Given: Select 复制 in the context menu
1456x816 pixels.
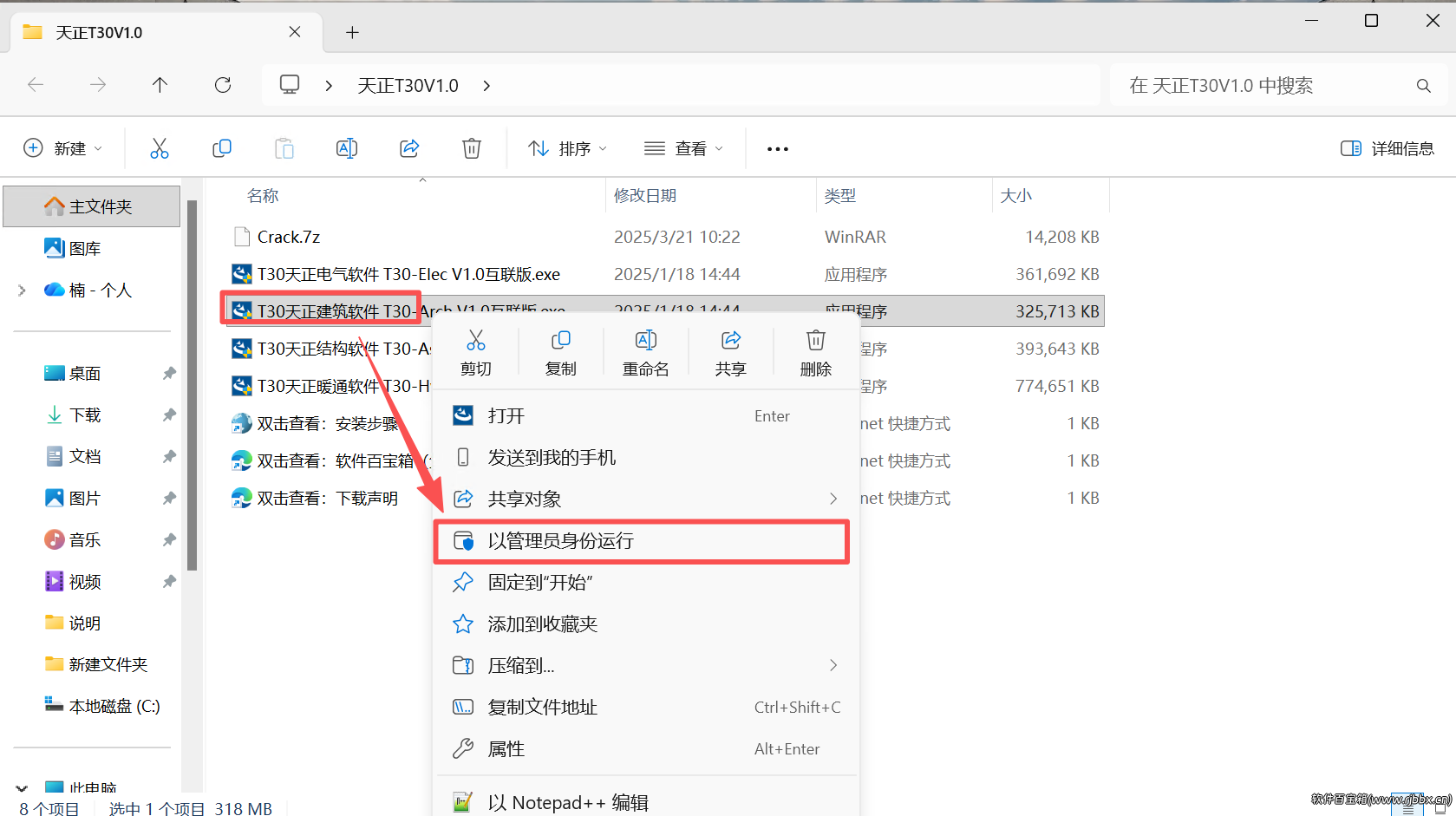Looking at the screenshot, I should pyautogui.click(x=561, y=352).
